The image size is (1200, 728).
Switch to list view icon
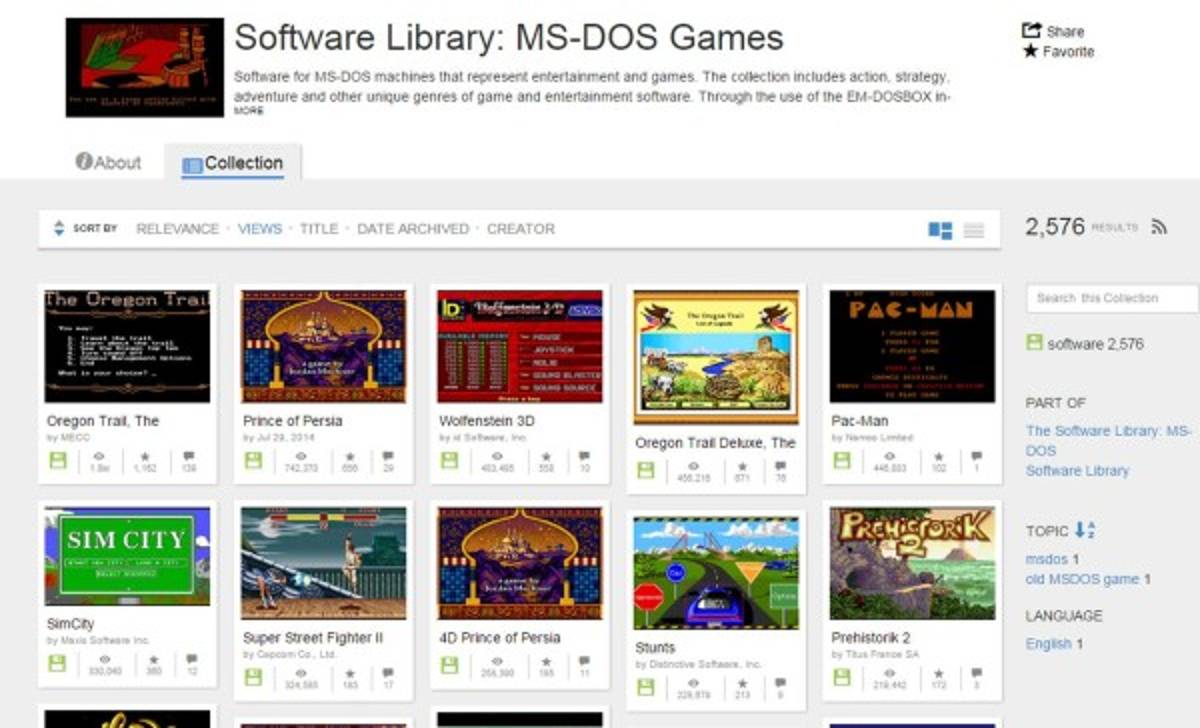tap(973, 230)
